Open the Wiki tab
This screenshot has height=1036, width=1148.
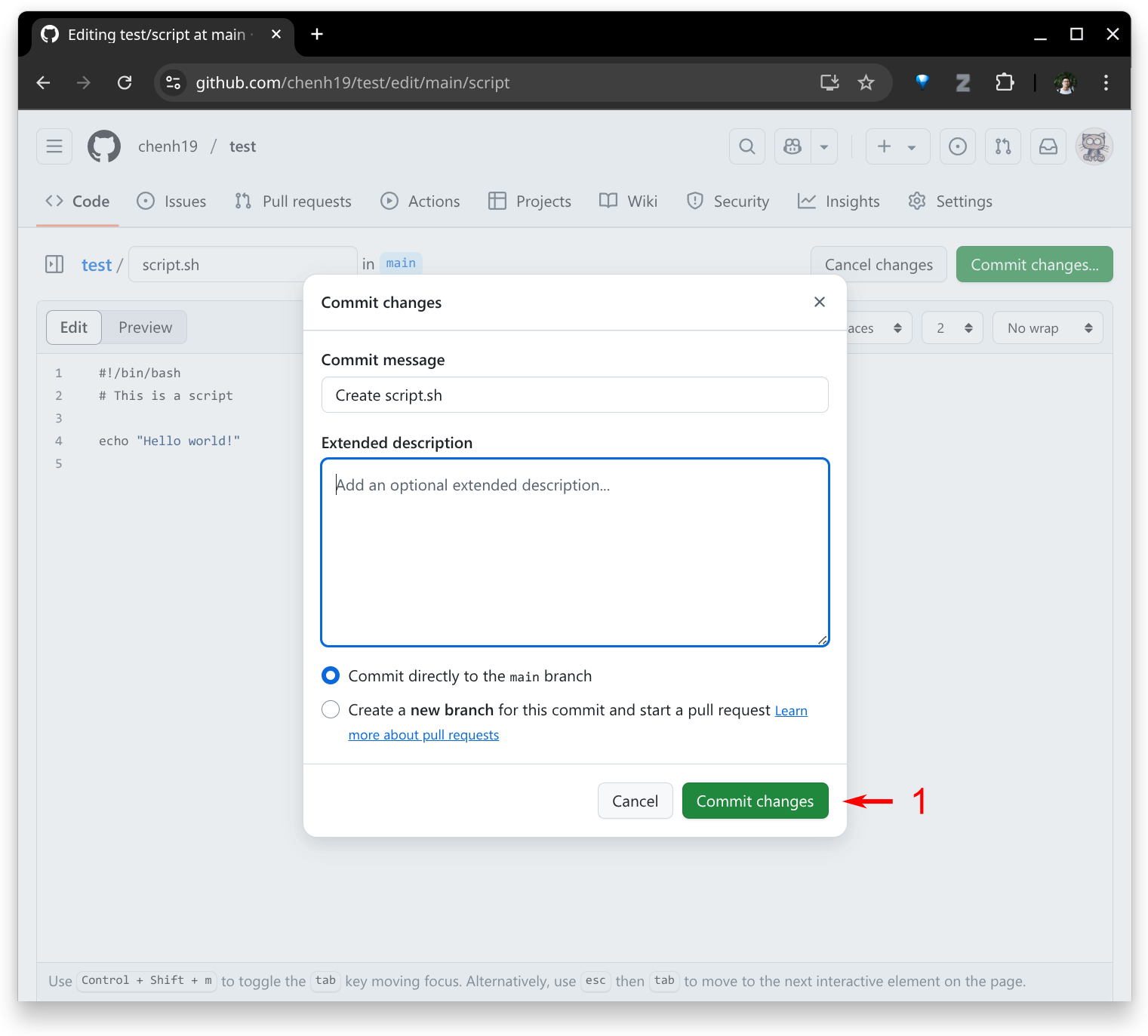pyautogui.click(x=628, y=201)
